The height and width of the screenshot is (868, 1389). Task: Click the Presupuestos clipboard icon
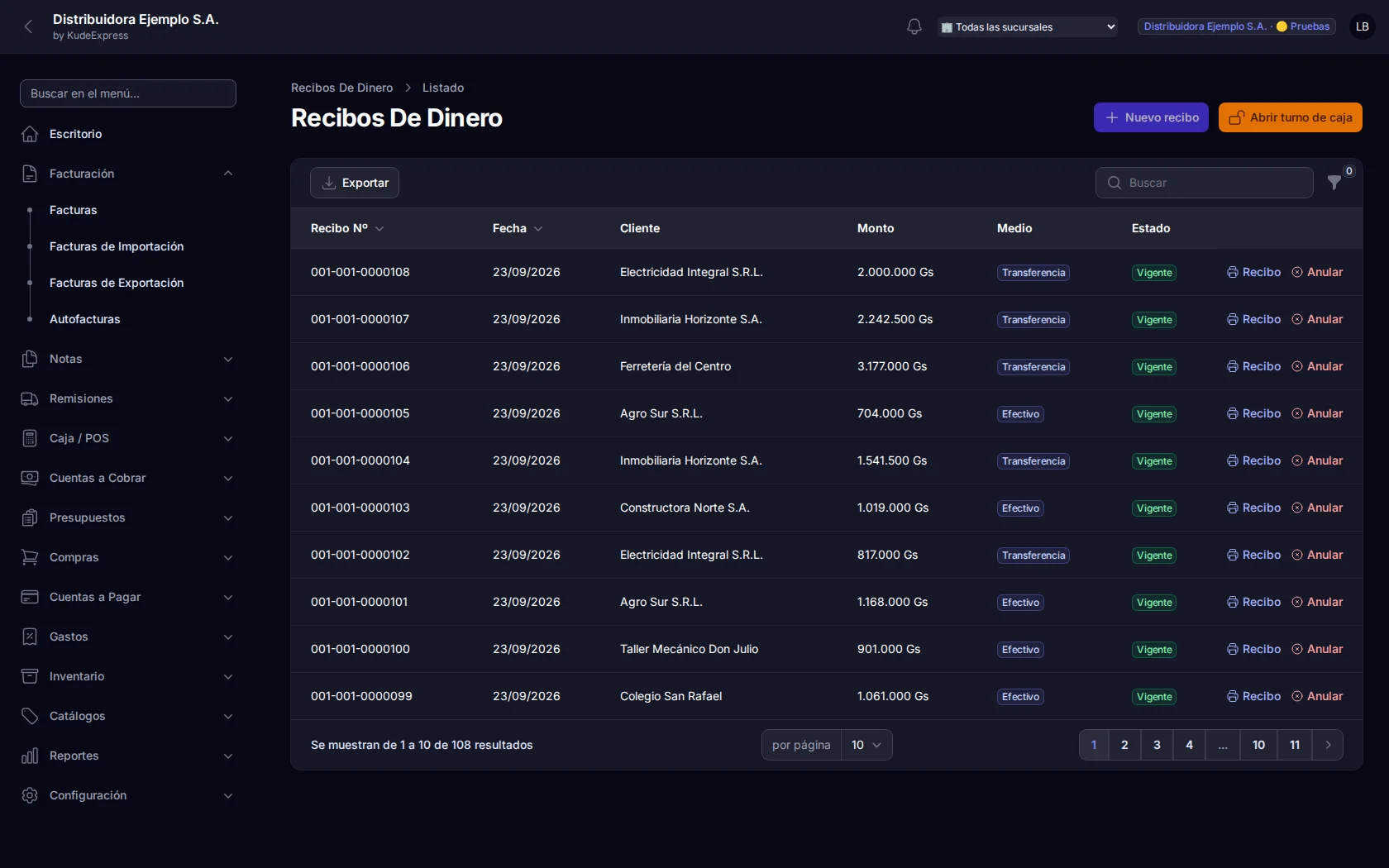tap(30, 517)
